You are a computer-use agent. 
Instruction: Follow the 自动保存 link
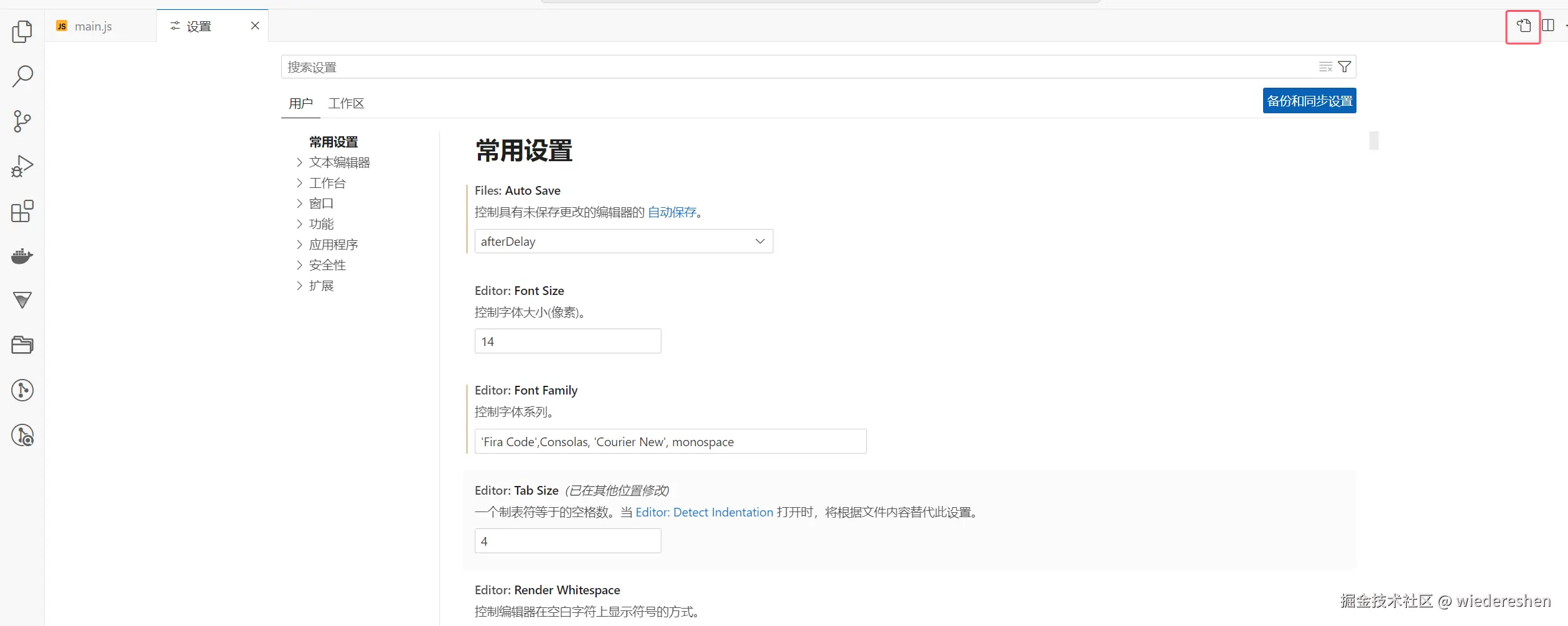[x=672, y=212]
